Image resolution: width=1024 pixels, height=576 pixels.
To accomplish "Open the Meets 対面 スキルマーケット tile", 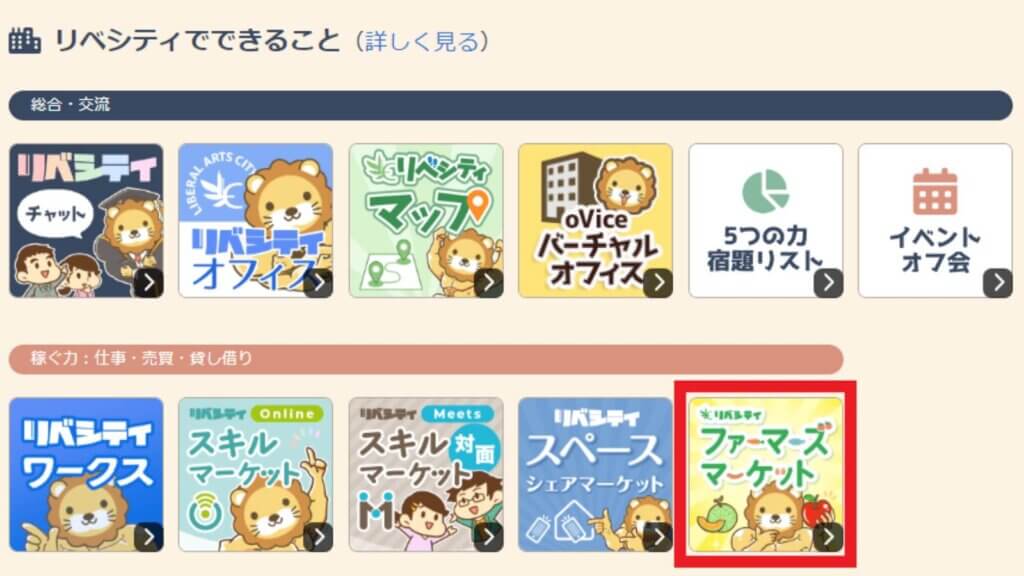I will pos(426,475).
